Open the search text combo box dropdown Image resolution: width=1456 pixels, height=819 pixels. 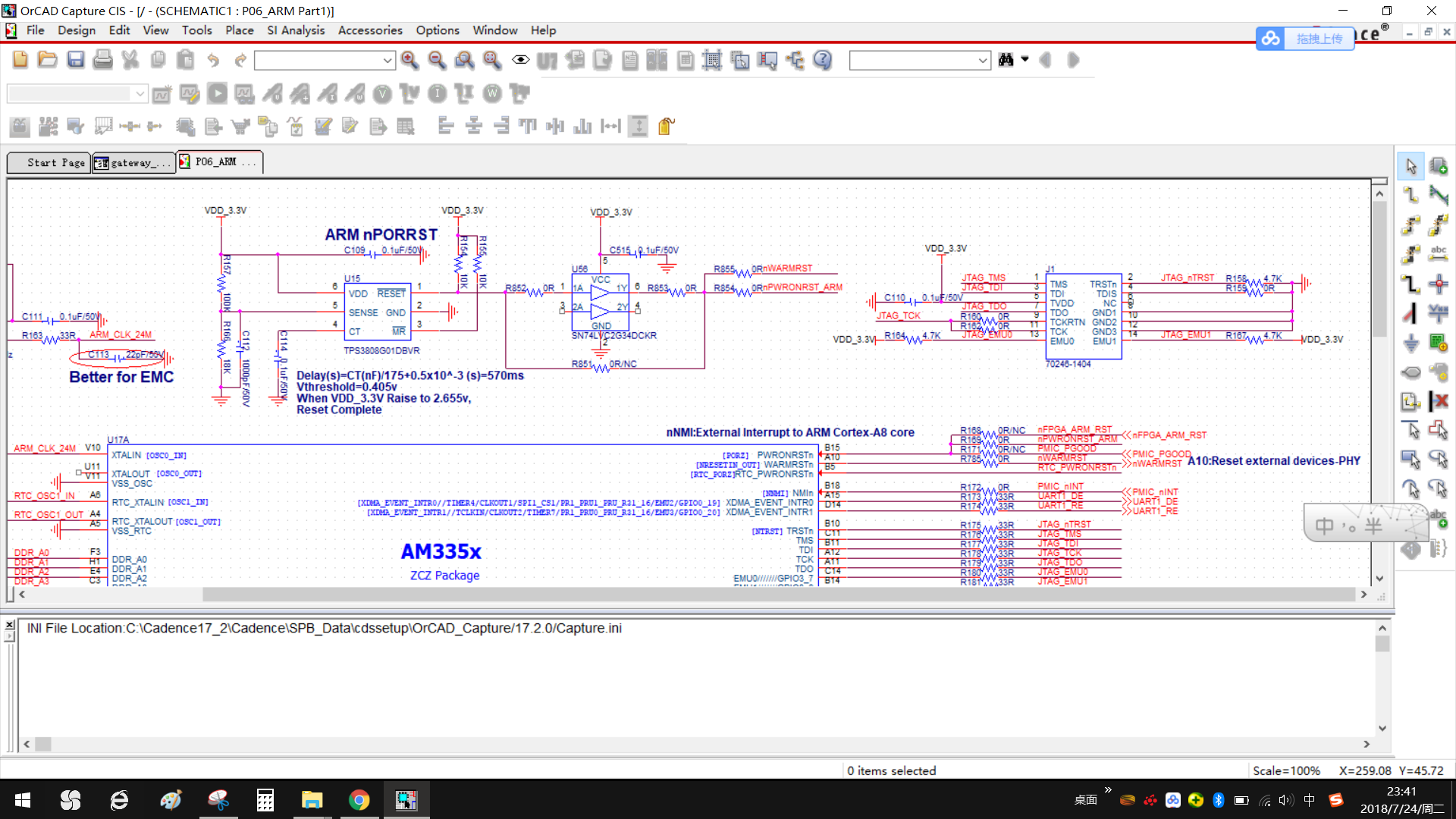(983, 60)
